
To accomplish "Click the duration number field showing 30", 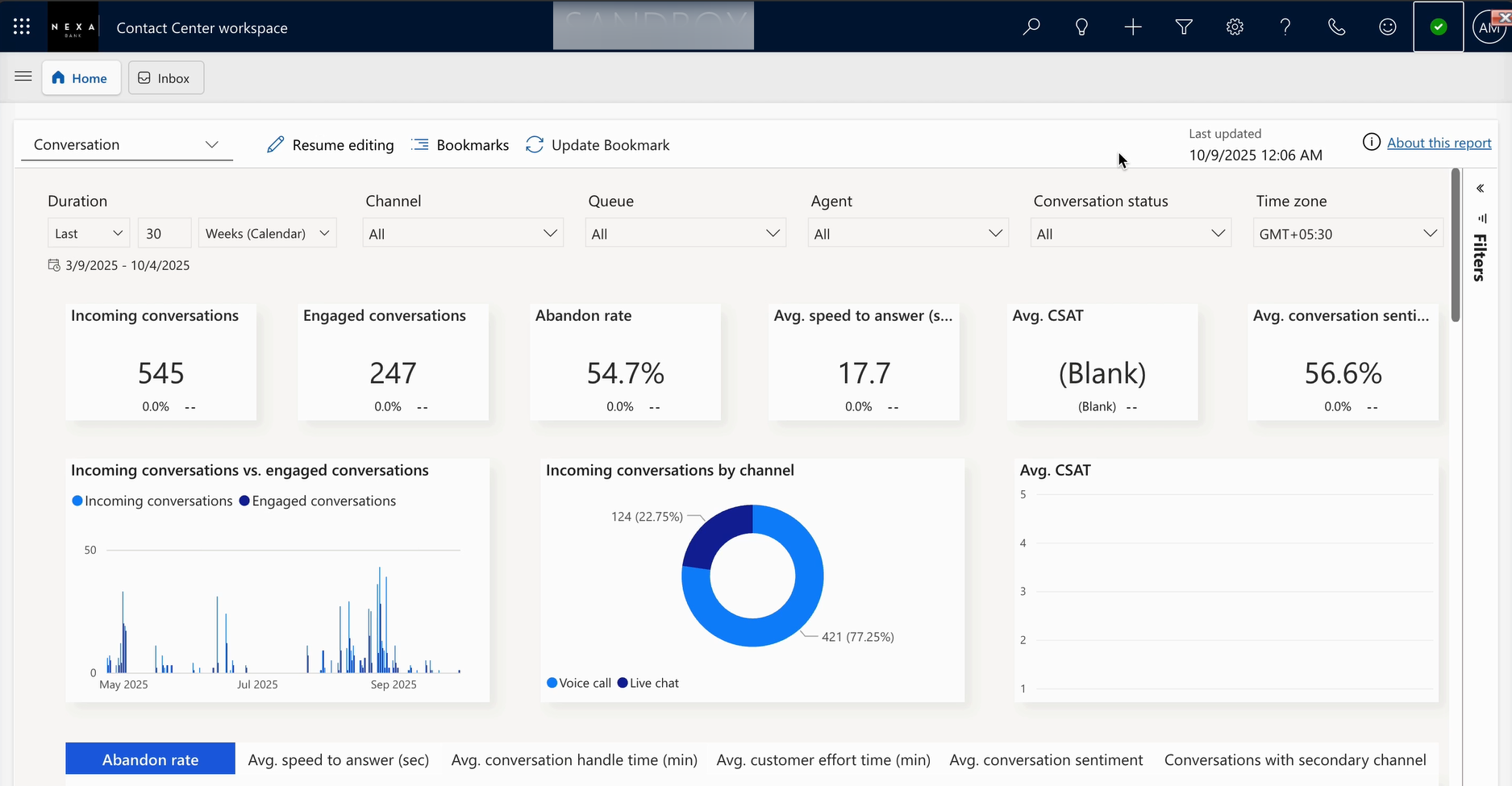I will (165, 234).
